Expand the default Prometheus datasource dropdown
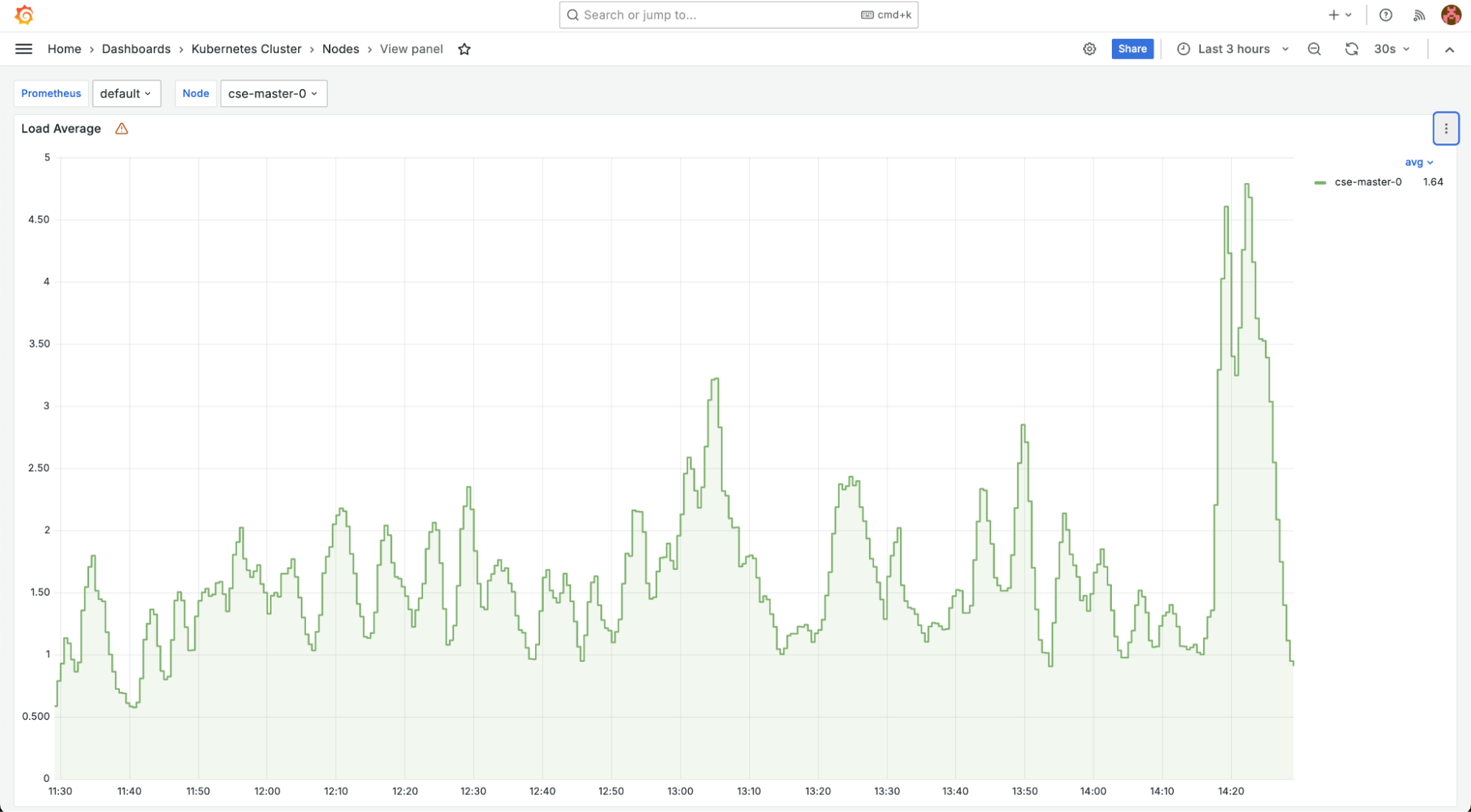The height and width of the screenshot is (812, 1471). pos(127,93)
